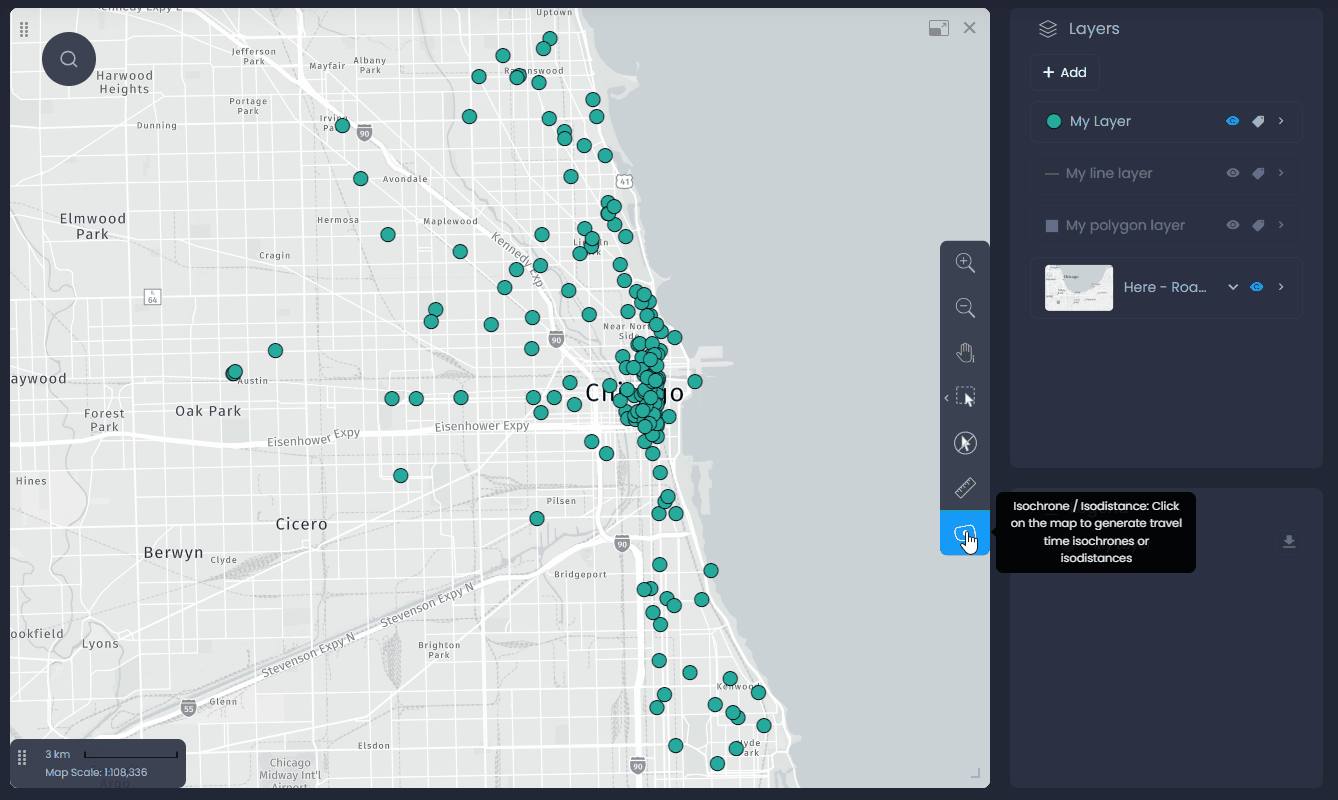Click the route 64 highway shield
The height and width of the screenshot is (800, 1338).
click(x=152, y=297)
